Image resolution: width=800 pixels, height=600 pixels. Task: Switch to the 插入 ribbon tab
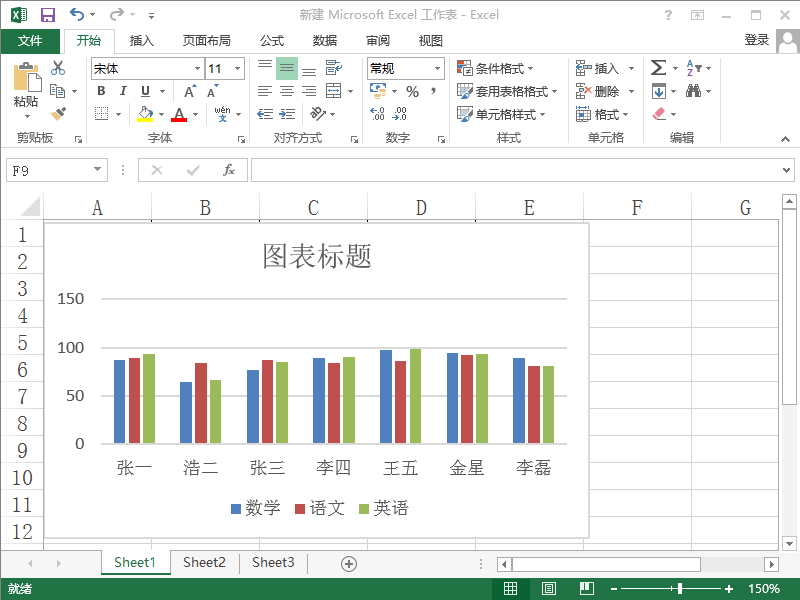click(x=141, y=41)
